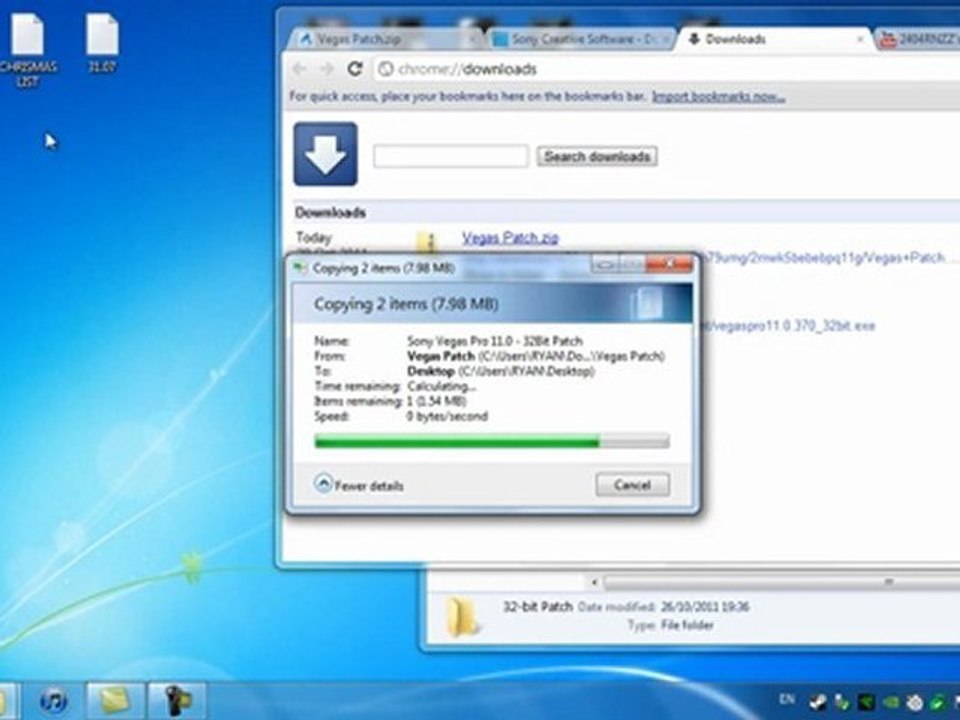Open the CHRISMAS LIST desktop file
Viewport: 960px width, 720px height.
point(28,50)
